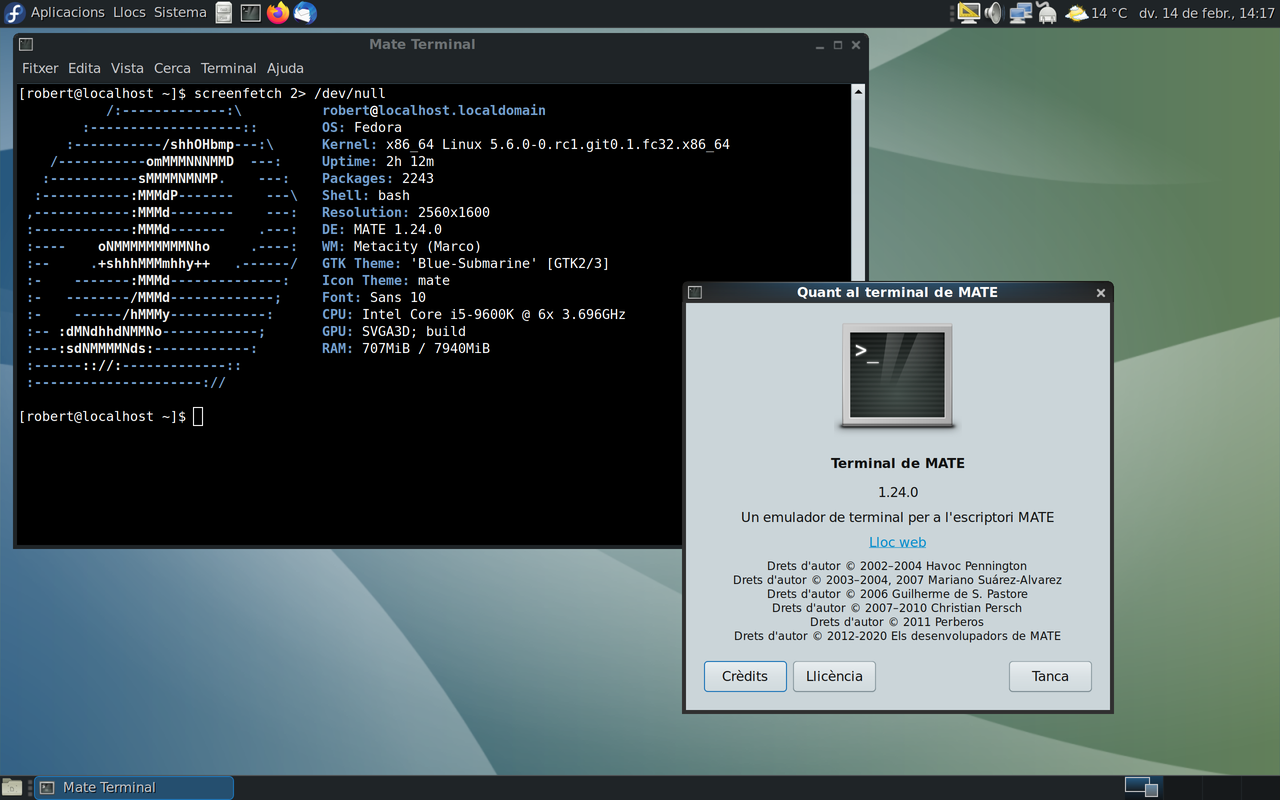Open the Edita menu in Mate Terminal

(x=84, y=68)
